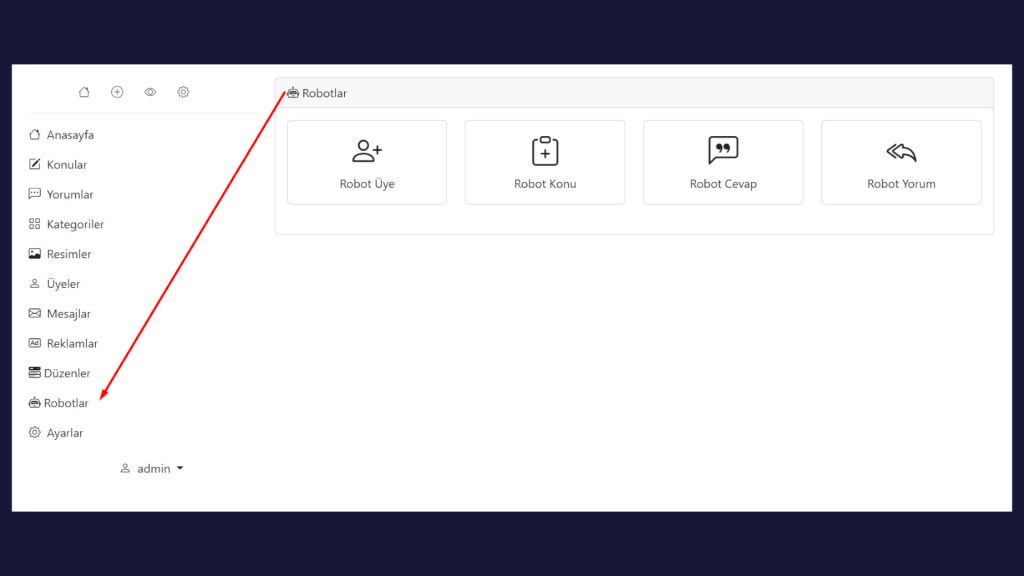The image size is (1024, 576).
Task: Expand the admin dropdown caret
Action: coord(180,468)
